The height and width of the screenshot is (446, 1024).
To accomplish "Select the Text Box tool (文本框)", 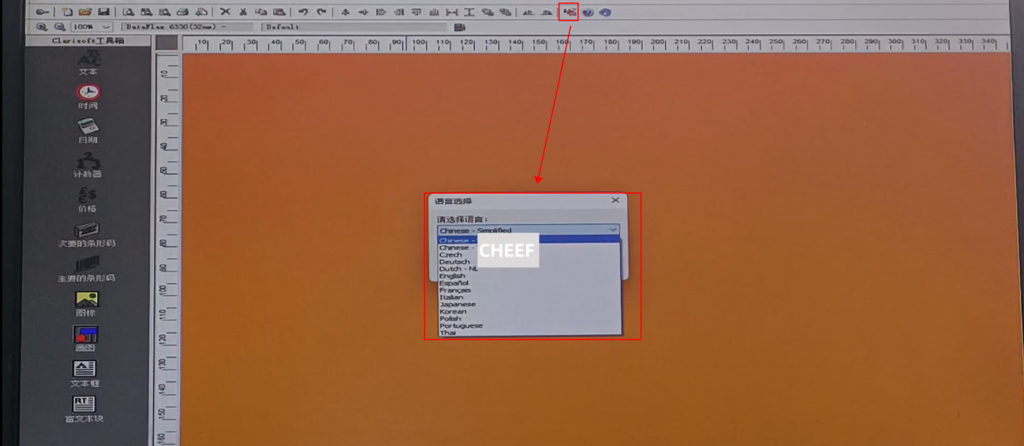I will tap(87, 372).
